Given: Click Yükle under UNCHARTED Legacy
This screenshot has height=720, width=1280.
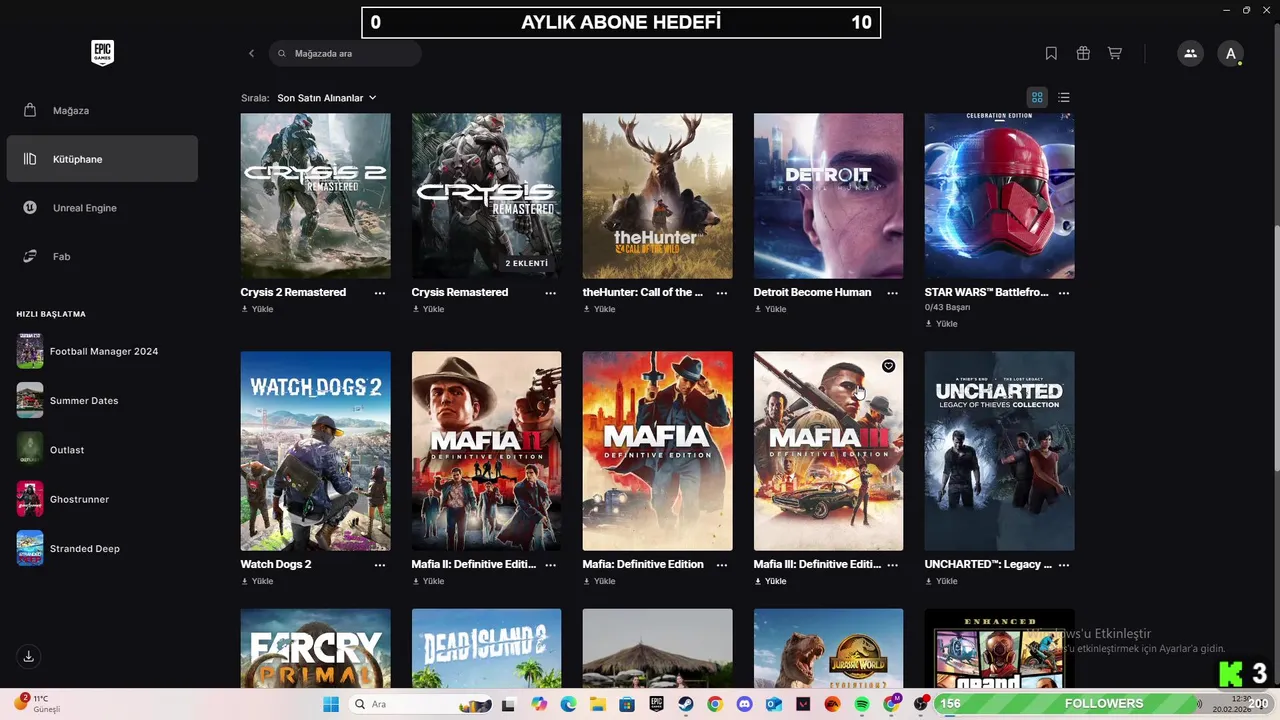Looking at the screenshot, I should [x=941, y=581].
